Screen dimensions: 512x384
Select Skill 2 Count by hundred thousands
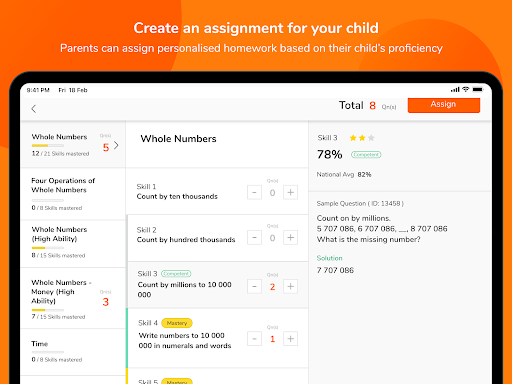point(217,238)
